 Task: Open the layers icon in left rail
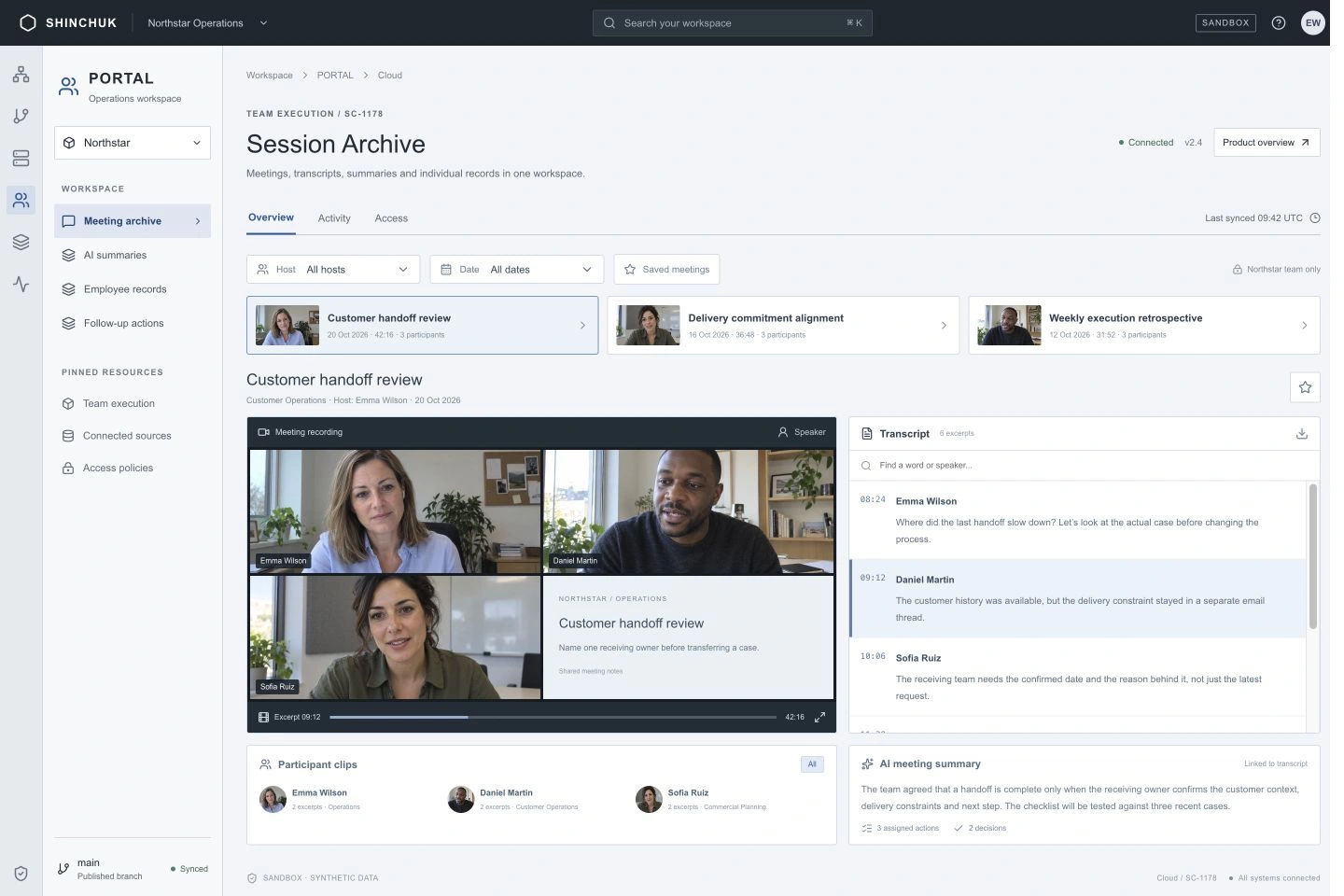click(21, 242)
